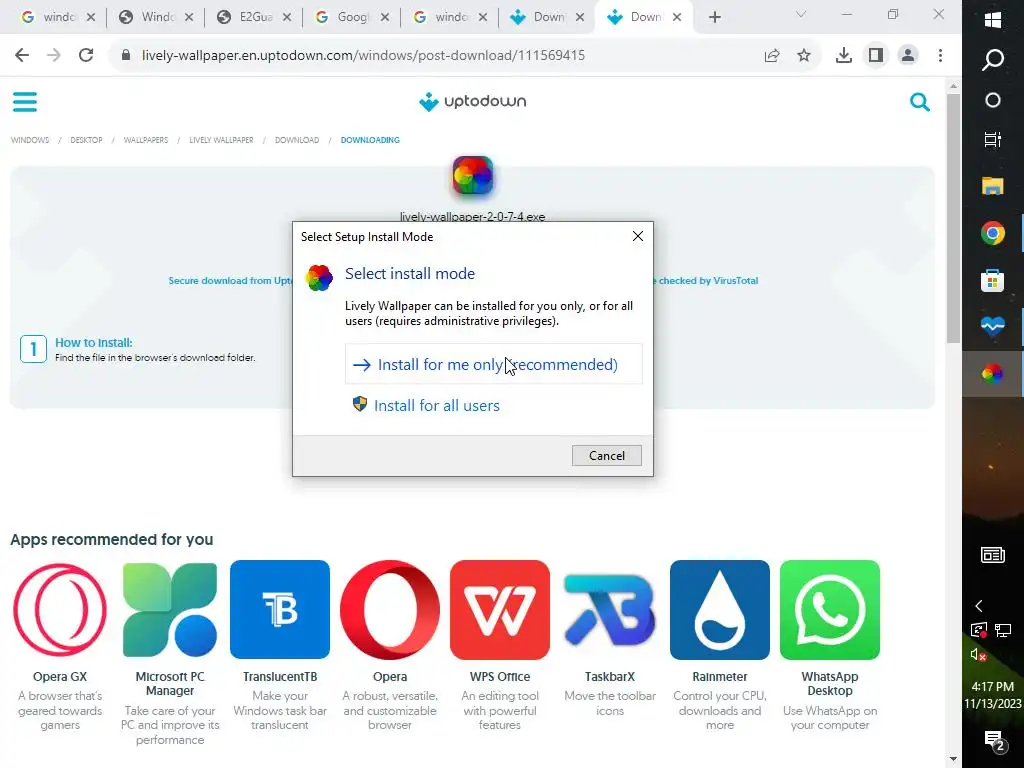The height and width of the screenshot is (768, 1024).
Task: Open Uptodown site search magnifier
Action: [920, 102]
